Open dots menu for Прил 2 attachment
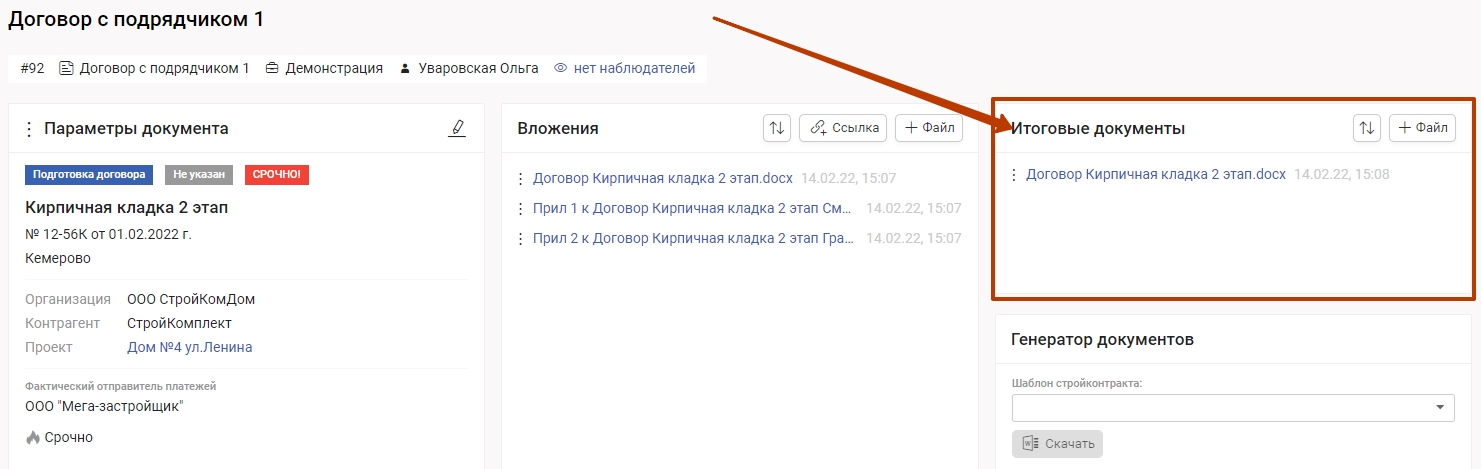 tap(520, 239)
